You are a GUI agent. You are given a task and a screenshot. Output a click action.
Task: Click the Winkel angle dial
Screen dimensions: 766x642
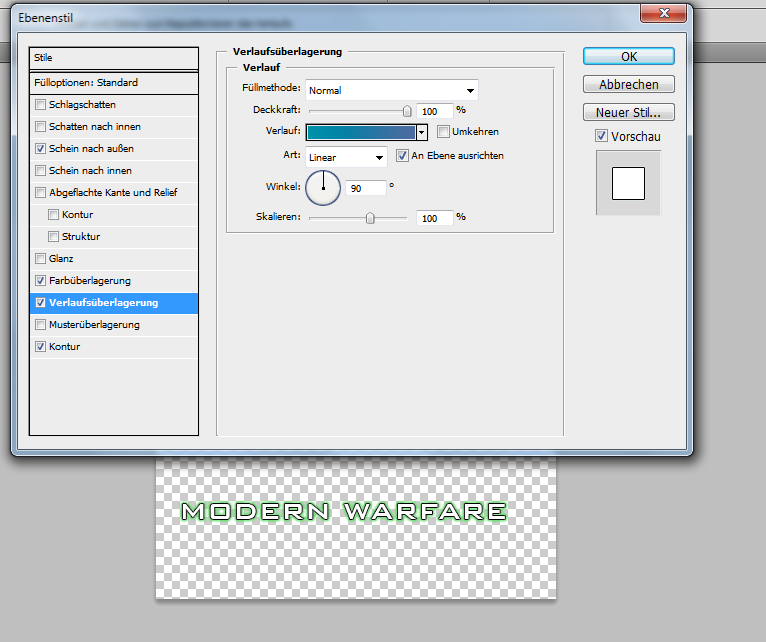pyautogui.click(x=323, y=188)
